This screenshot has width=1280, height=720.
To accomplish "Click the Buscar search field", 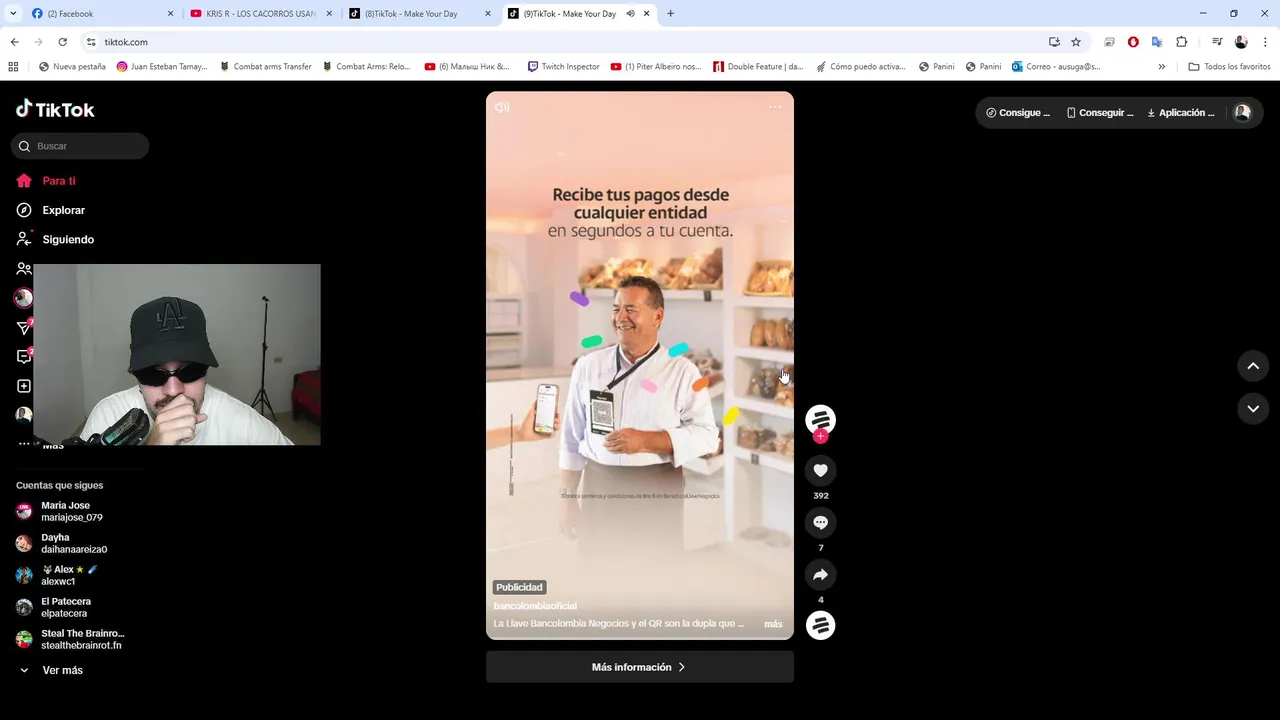I will pos(80,146).
